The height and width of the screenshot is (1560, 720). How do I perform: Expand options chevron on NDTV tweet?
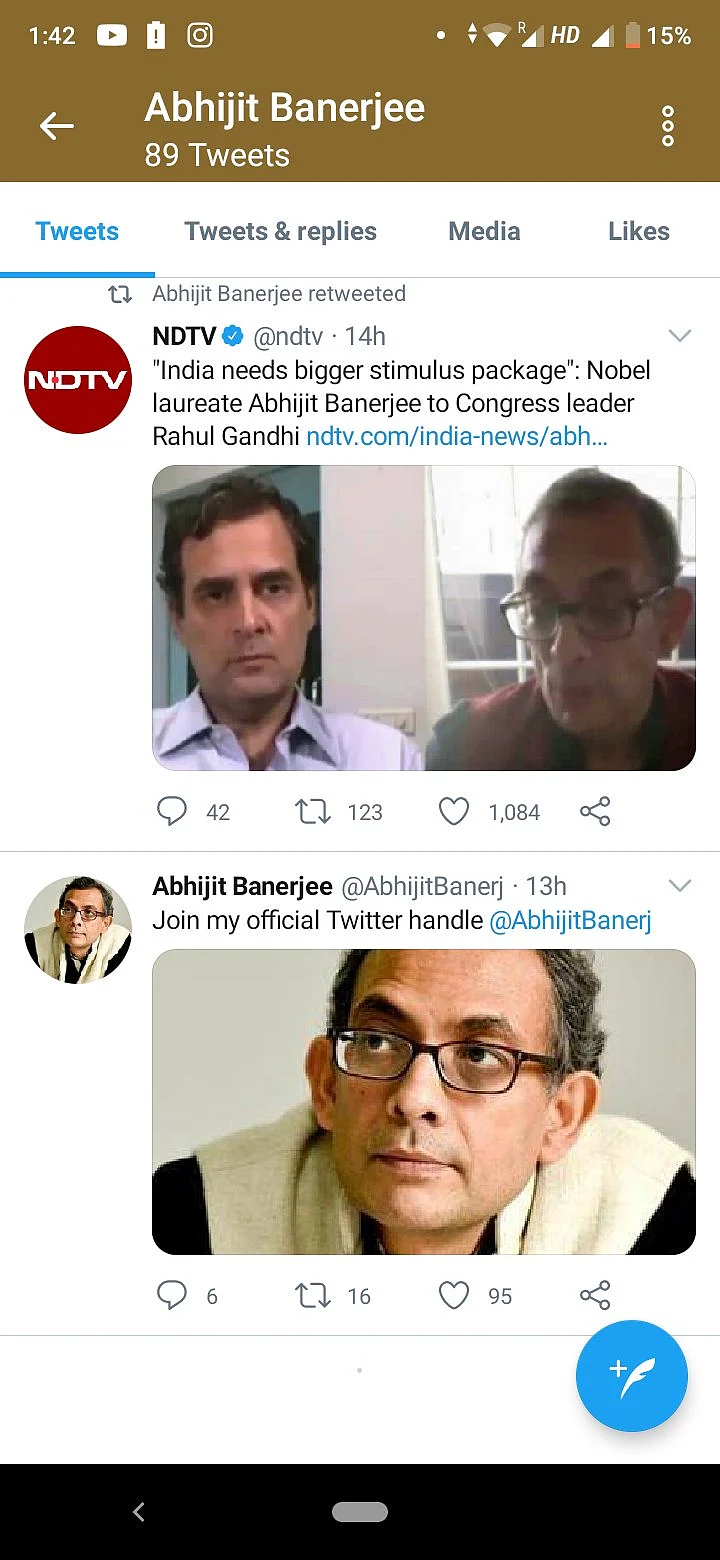(680, 336)
